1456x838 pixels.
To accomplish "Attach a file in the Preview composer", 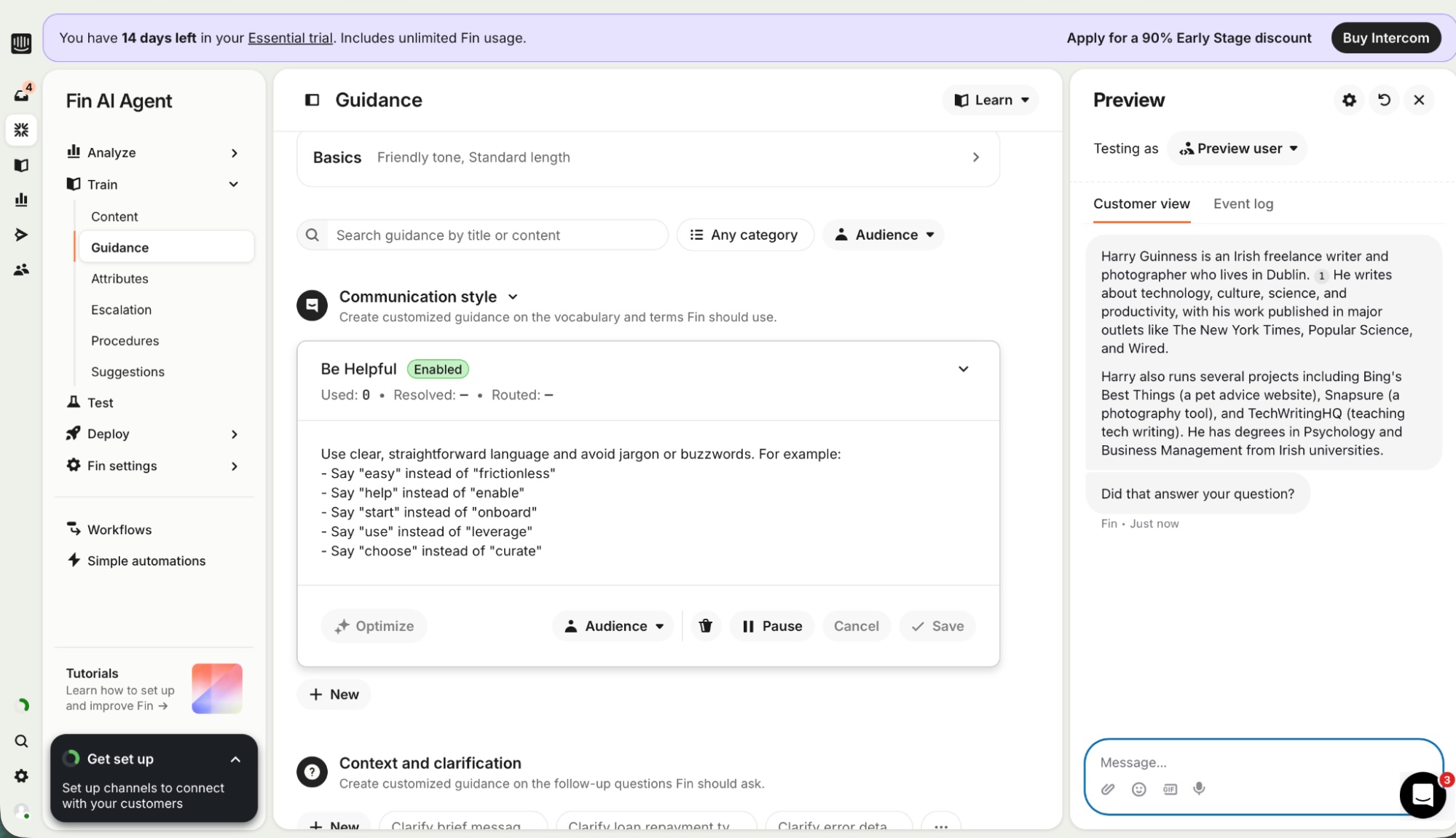I will pos(1108,789).
